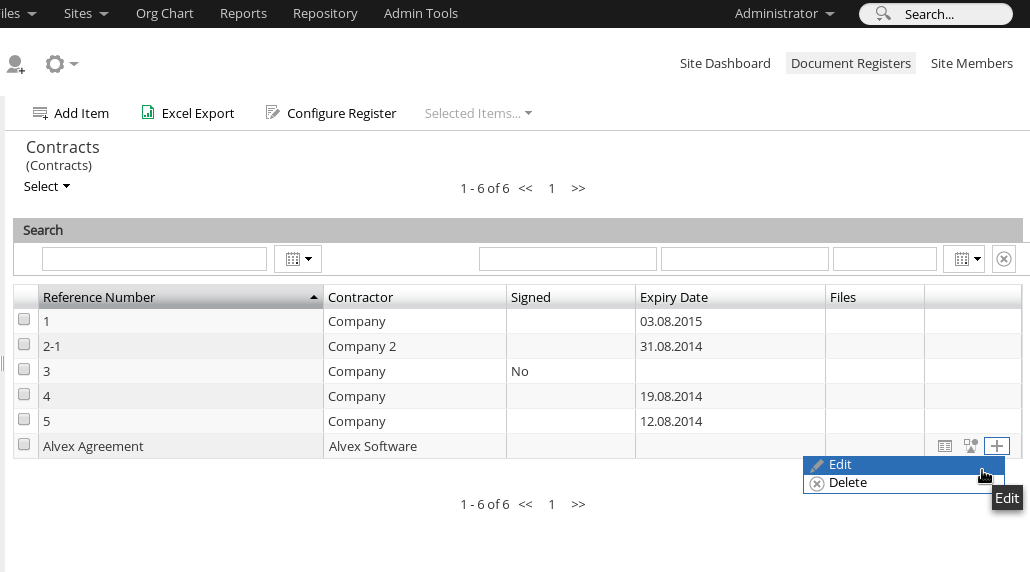Open the Sites dropdown in the top bar
This screenshot has height=572, width=1030.
click(x=85, y=14)
